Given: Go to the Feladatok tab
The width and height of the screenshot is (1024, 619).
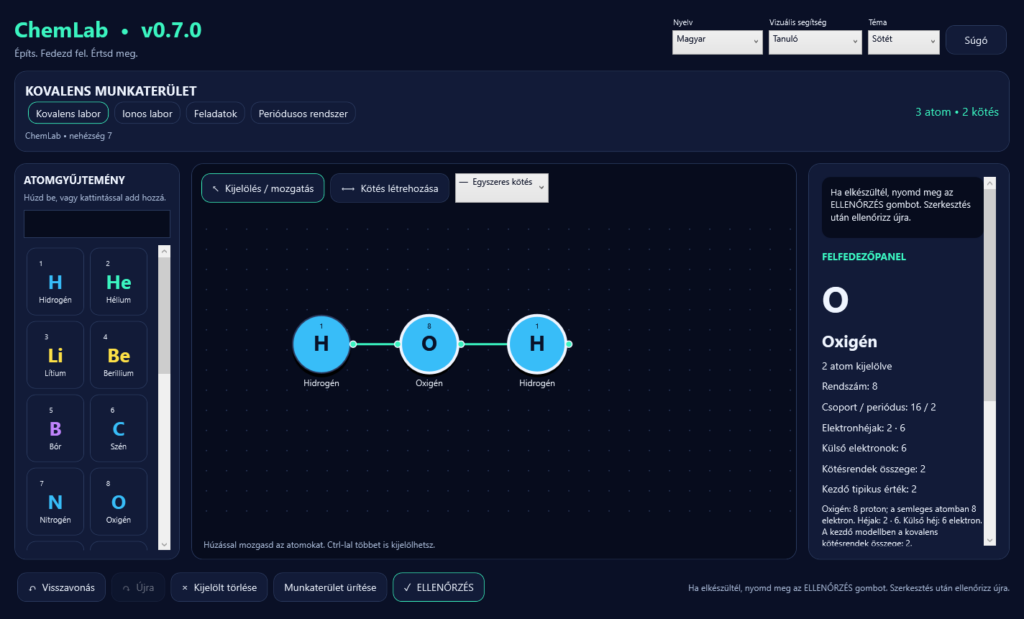Looking at the screenshot, I should 216,113.
